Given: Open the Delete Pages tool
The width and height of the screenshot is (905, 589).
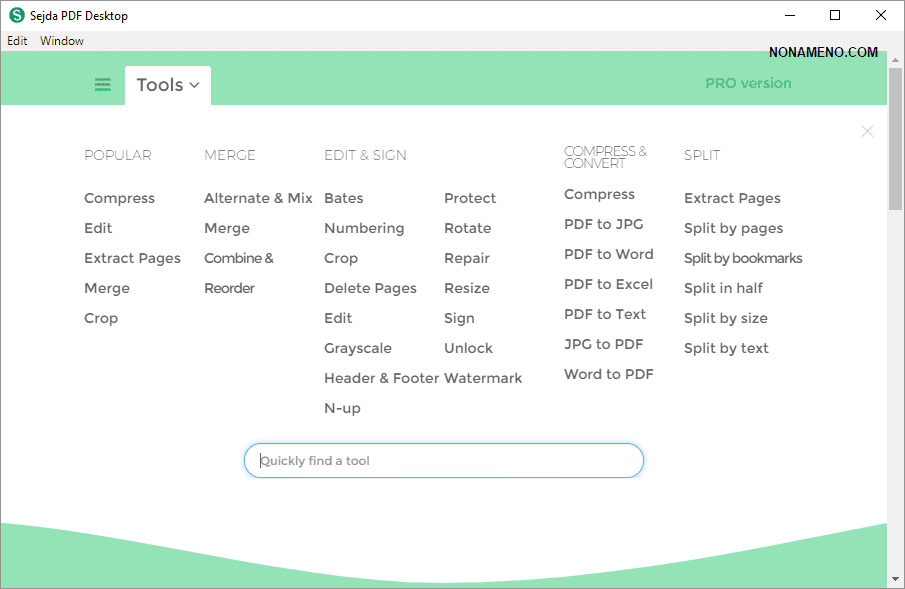Looking at the screenshot, I should pos(370,288).
